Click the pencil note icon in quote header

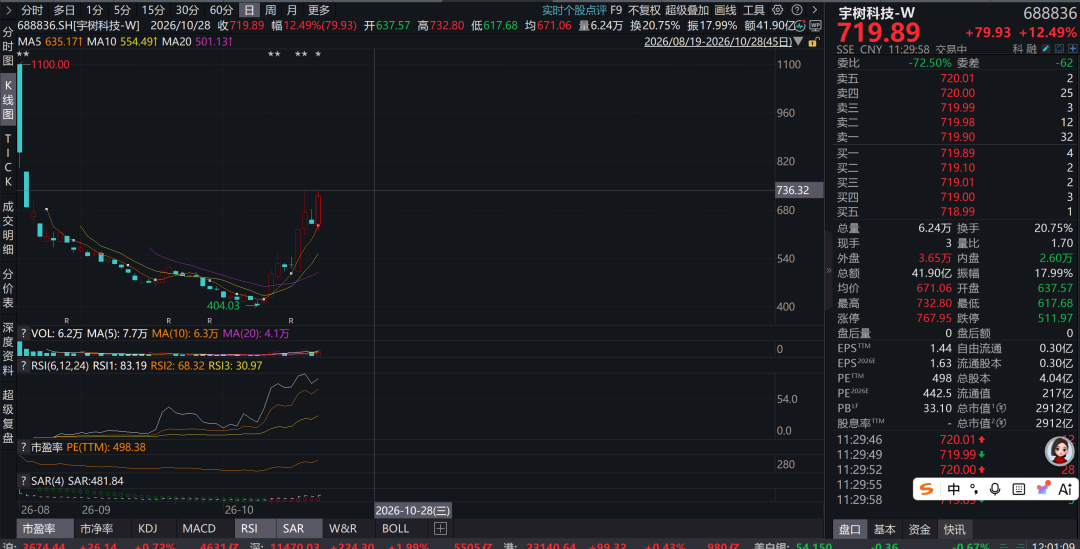(1046, 49)
